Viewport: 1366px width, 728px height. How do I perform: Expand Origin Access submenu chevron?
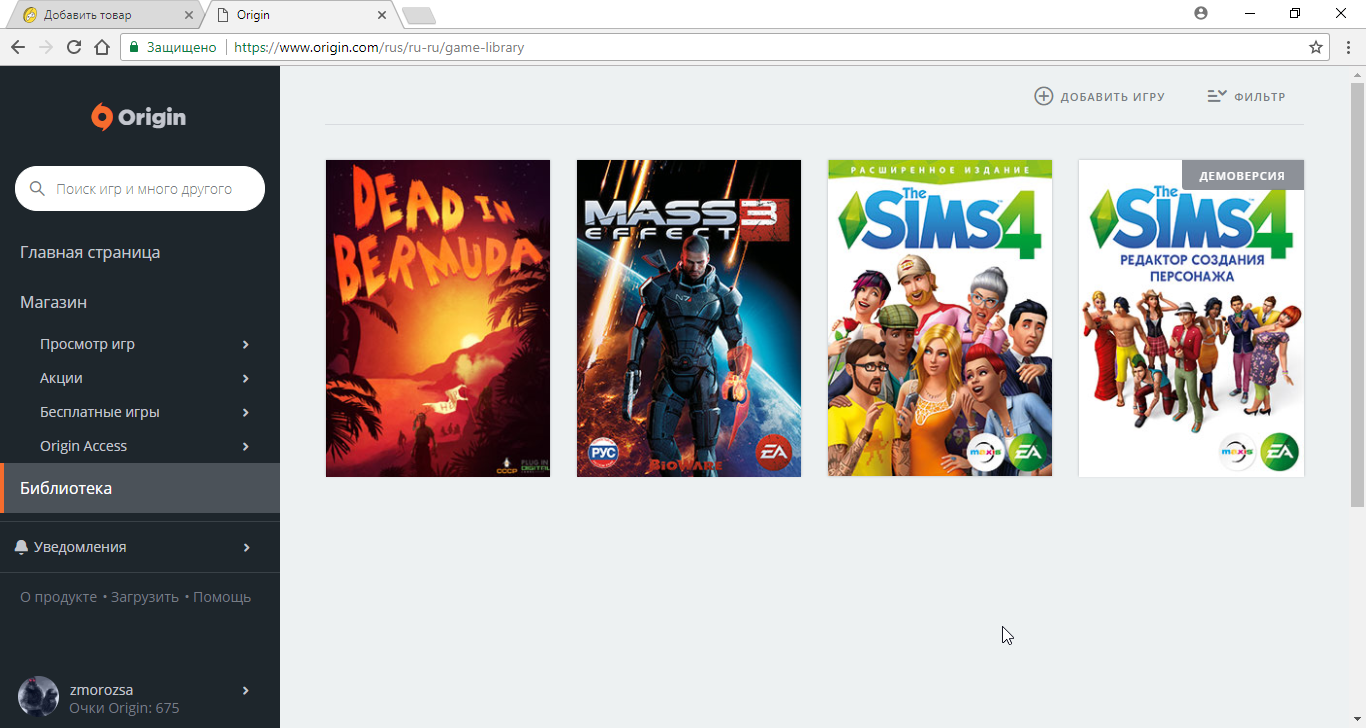(x=246, y=446)
